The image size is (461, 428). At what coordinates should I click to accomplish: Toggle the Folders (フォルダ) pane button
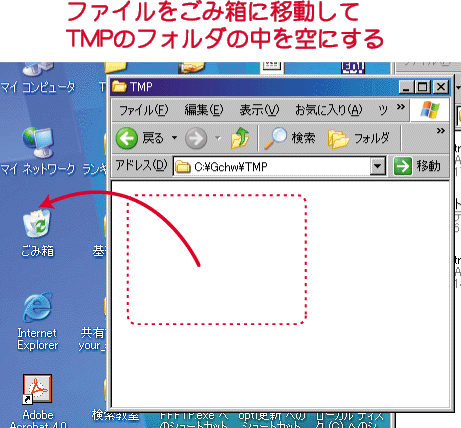pyautogui.click(x=358, y=138)
